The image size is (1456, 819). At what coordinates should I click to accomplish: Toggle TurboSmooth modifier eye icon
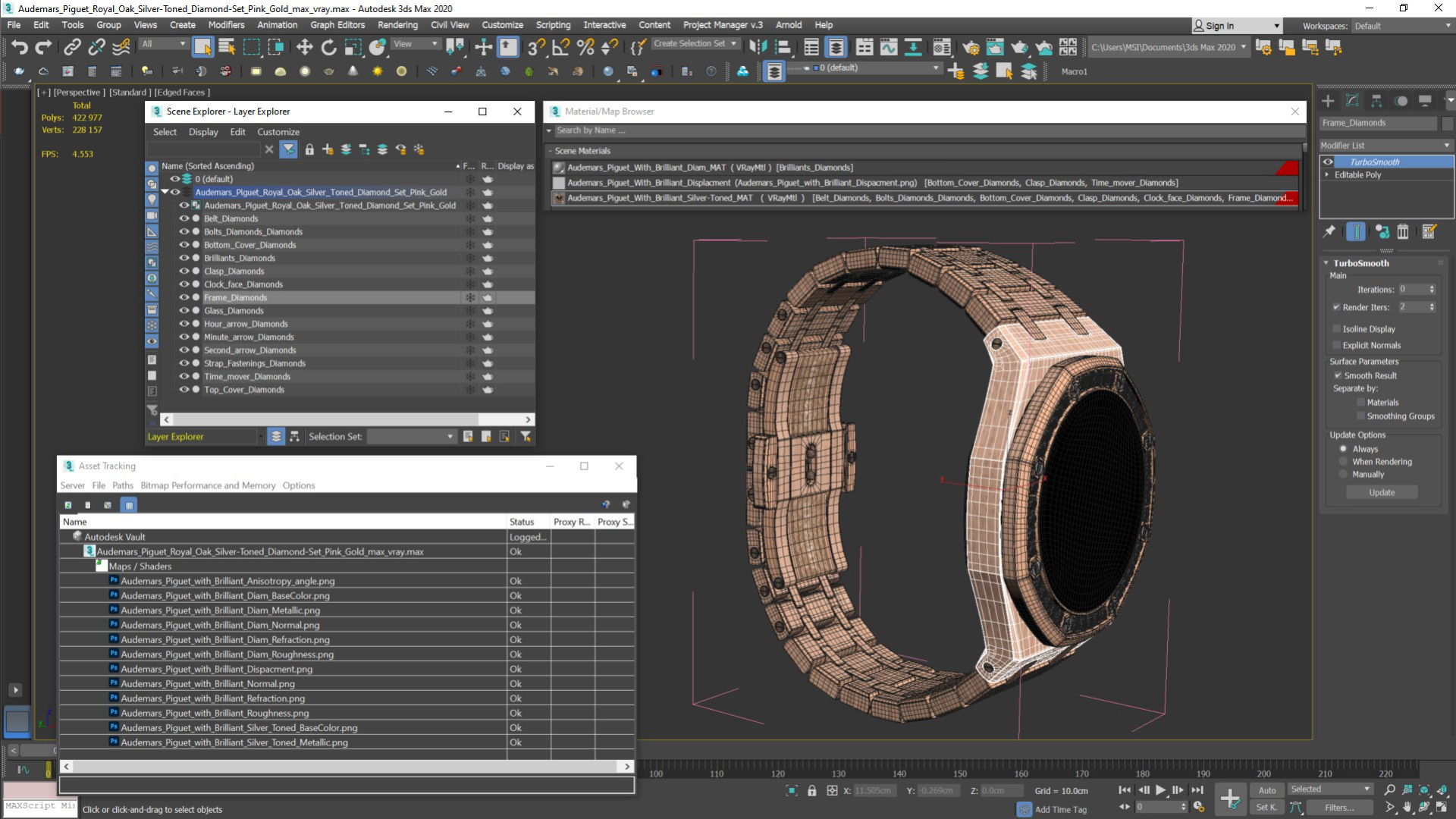tap(1328, 162)
